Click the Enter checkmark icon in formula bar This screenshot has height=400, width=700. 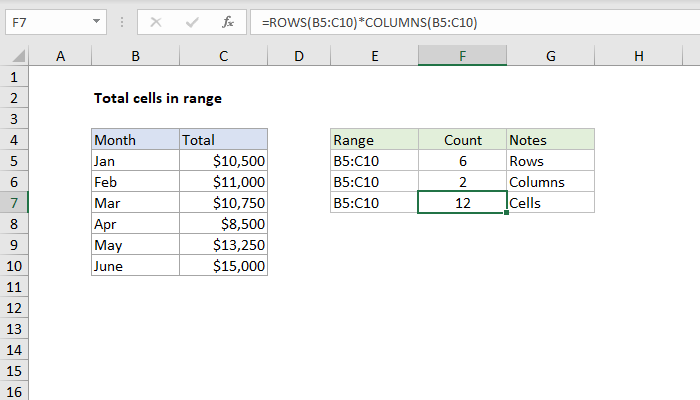point(191,21)
